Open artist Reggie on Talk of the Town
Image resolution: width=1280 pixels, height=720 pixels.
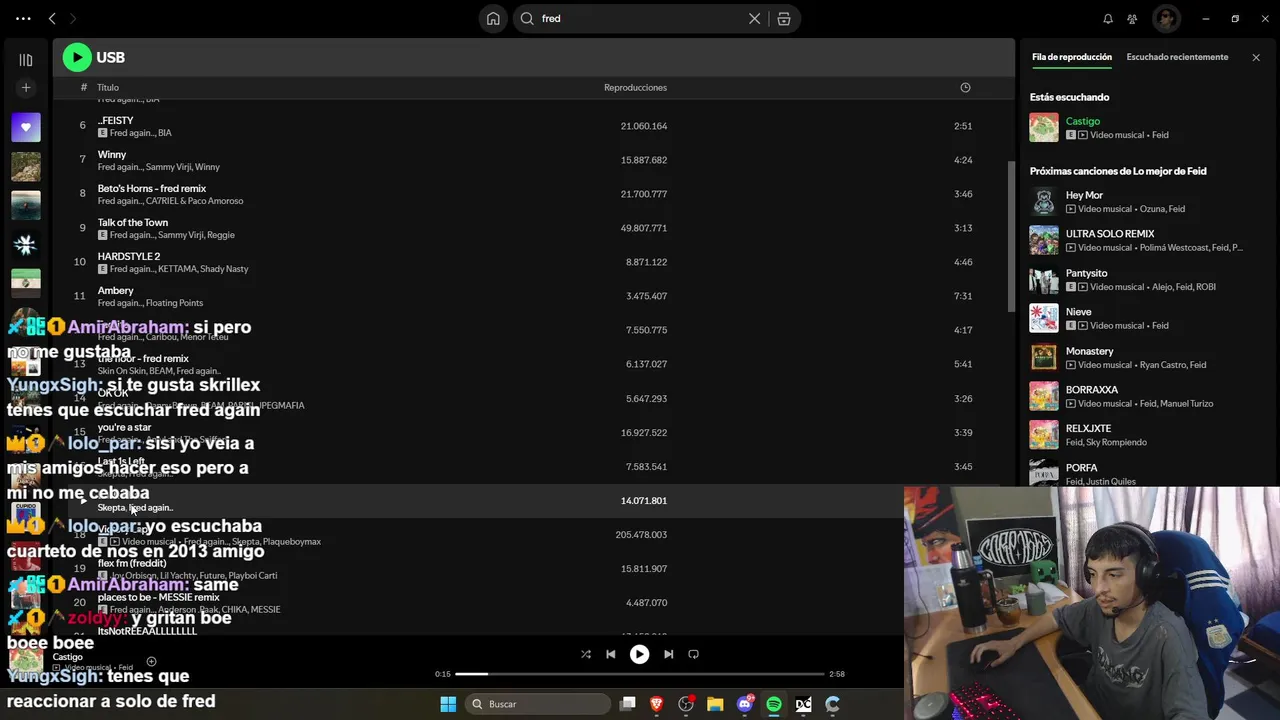coord(221,235)
